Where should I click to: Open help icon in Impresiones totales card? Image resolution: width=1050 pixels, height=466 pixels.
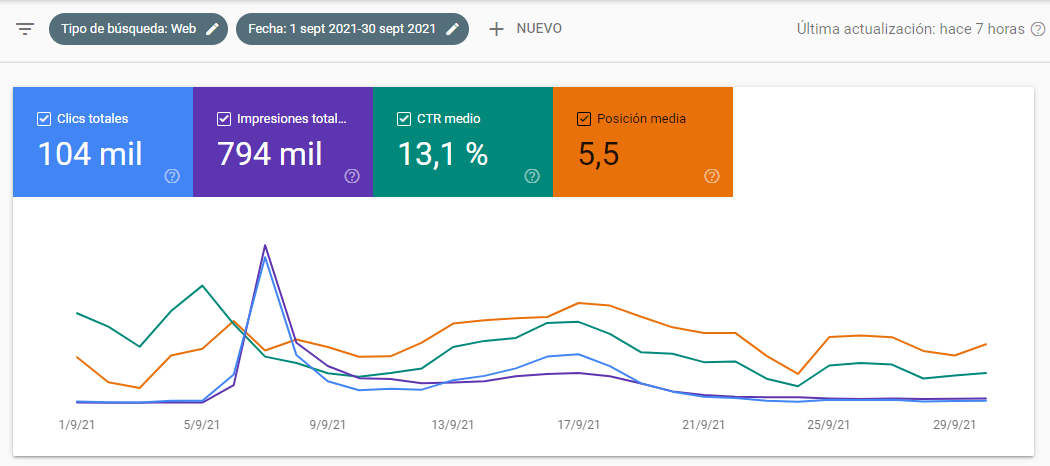point(352,176)
